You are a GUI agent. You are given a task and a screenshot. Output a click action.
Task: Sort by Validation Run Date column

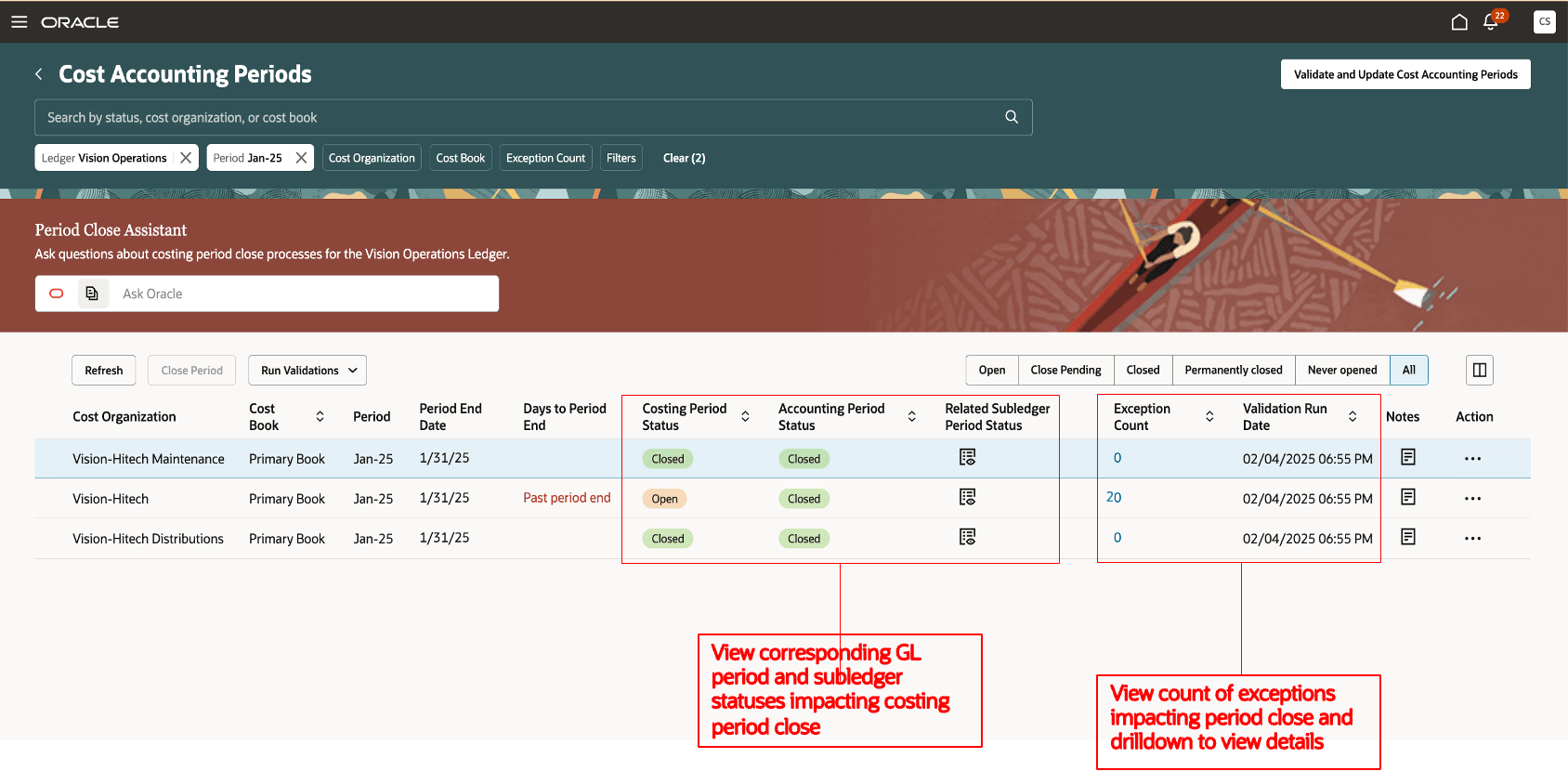tap(1352, 417)
